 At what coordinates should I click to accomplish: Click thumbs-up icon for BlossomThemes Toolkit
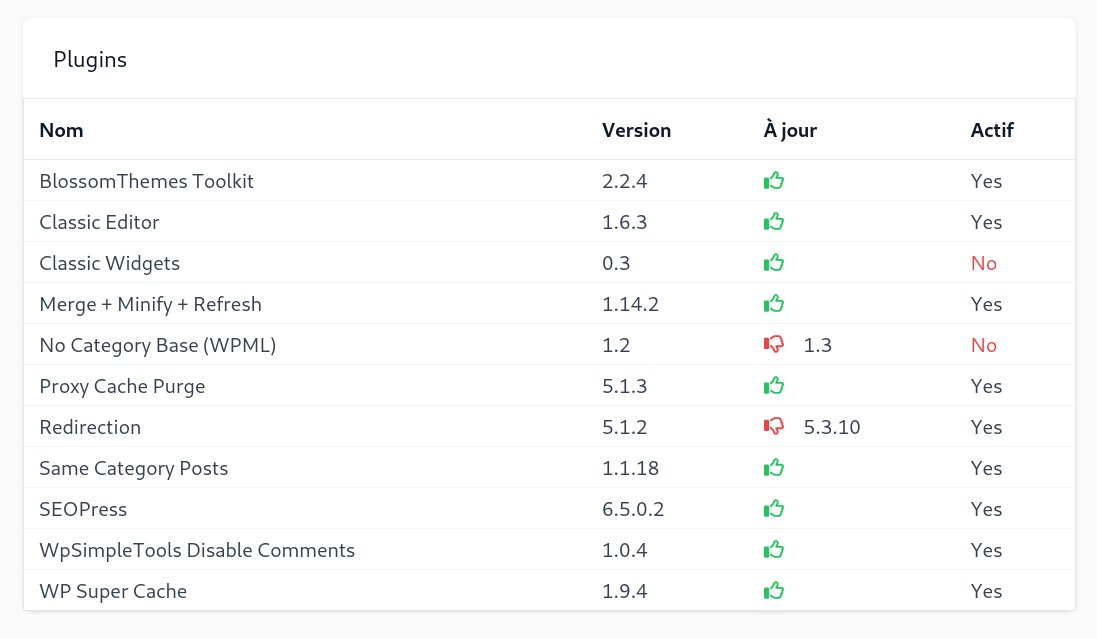773,180
